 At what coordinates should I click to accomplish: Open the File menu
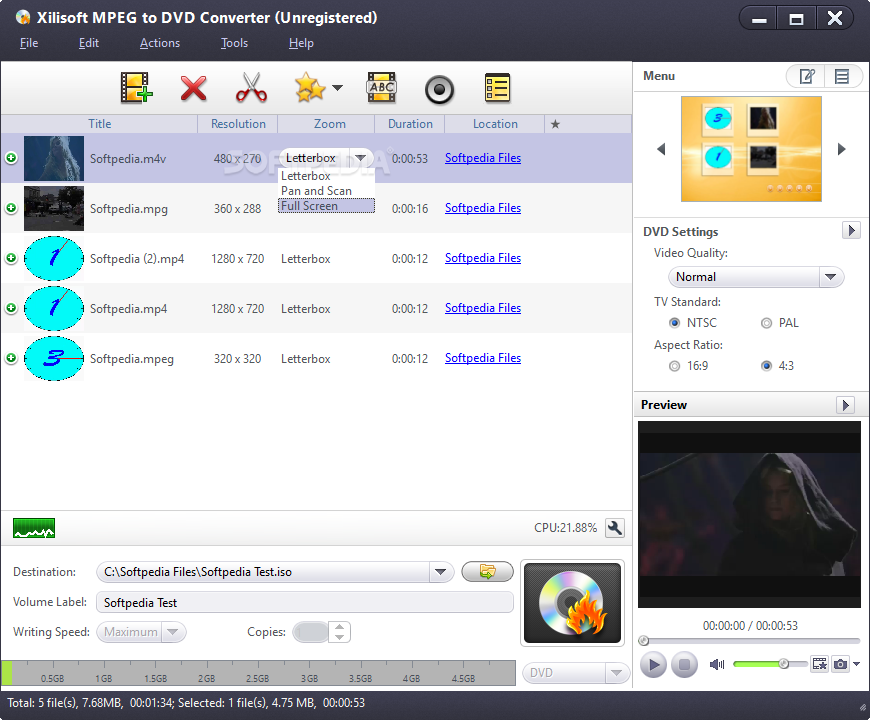(29, 43)
